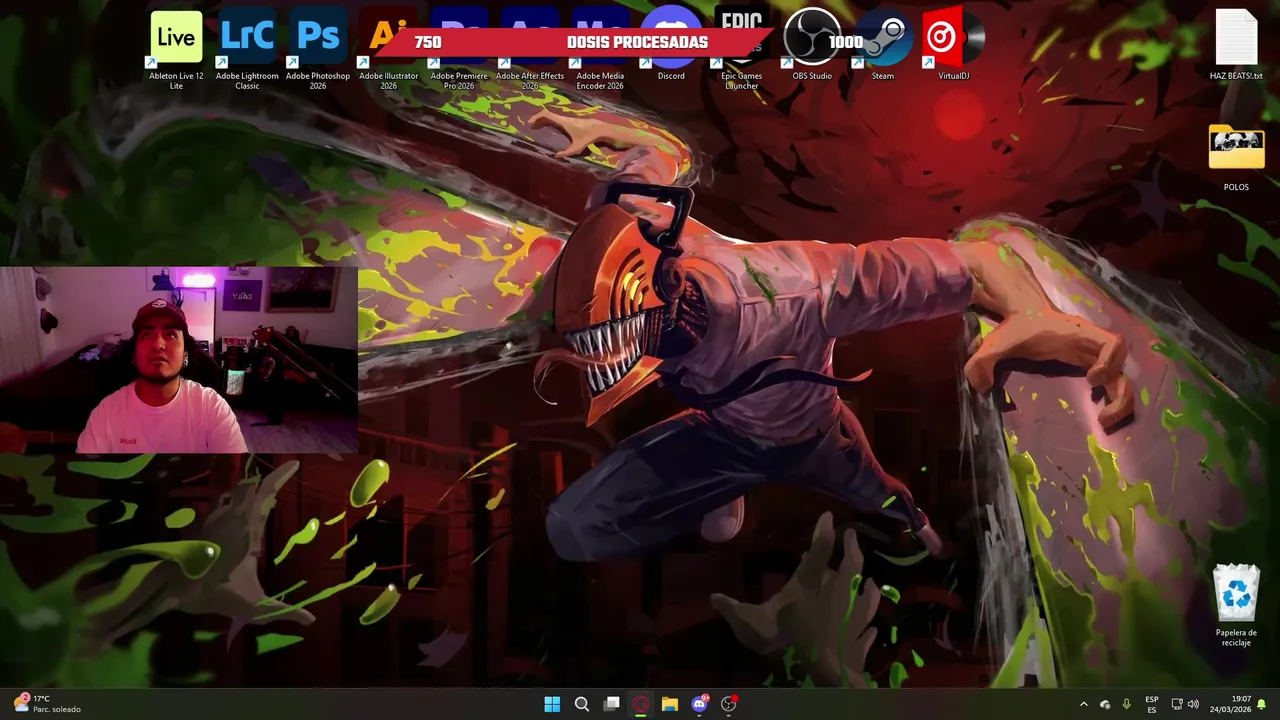Click the Adobe Media Encoder 2026 shortcut
The width and height of the screenshot is (1280, 720).
click(x=600, y=50)
